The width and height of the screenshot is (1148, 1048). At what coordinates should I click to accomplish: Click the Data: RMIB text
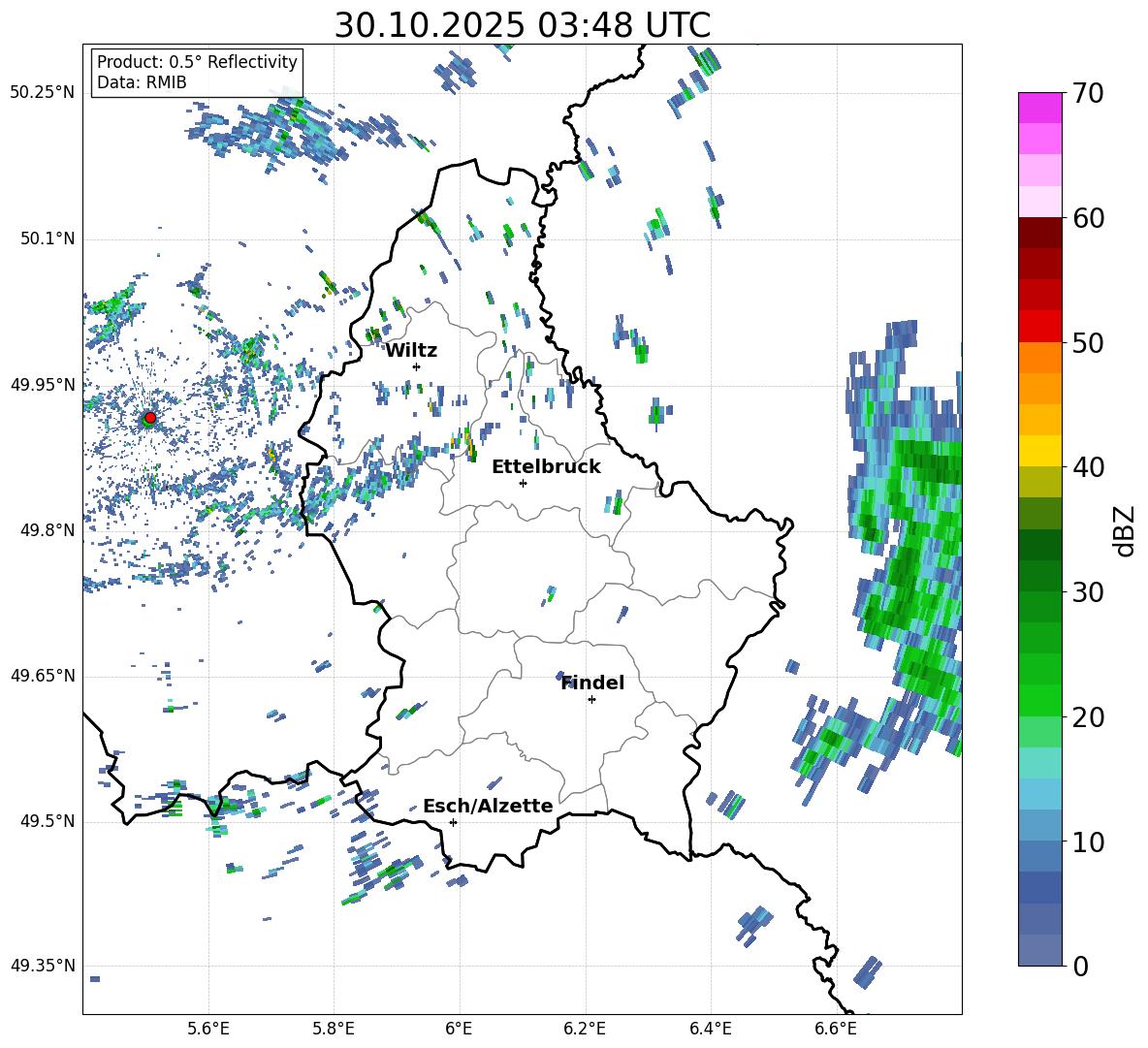(x=142, y=82)
